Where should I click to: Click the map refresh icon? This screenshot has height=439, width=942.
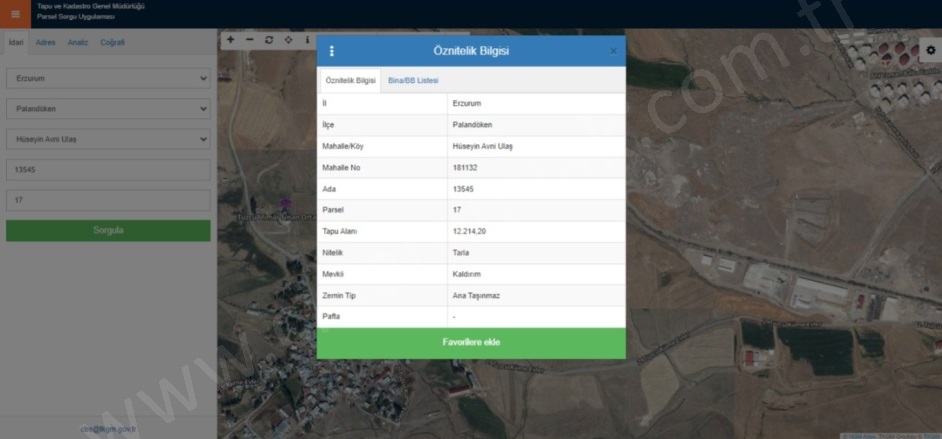point(268,40)
